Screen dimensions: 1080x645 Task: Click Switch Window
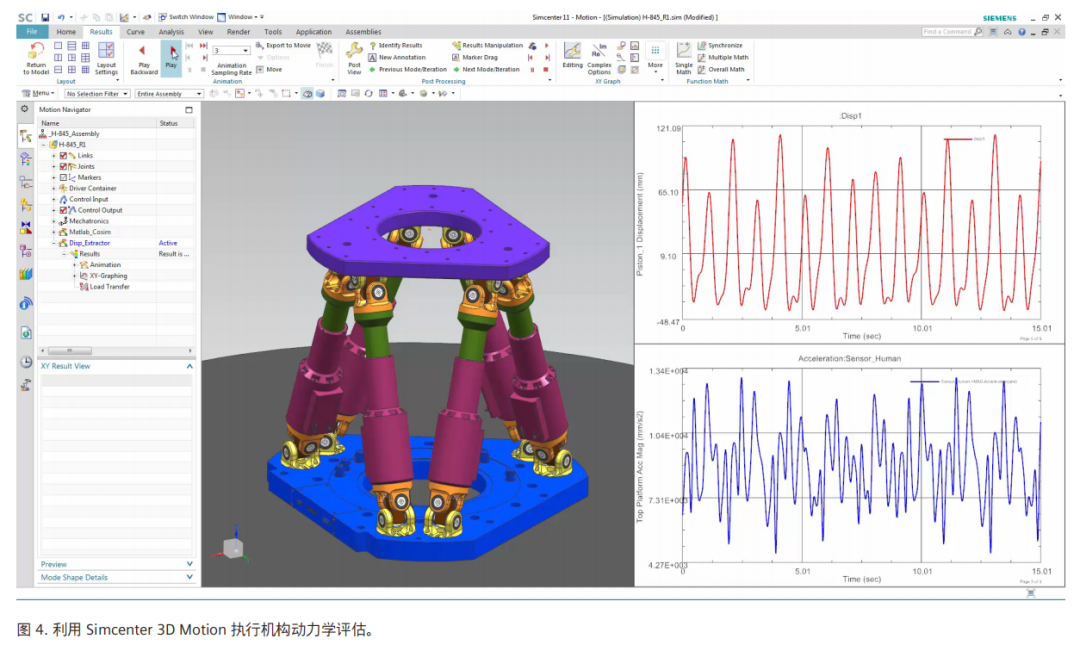coord(186,17)
